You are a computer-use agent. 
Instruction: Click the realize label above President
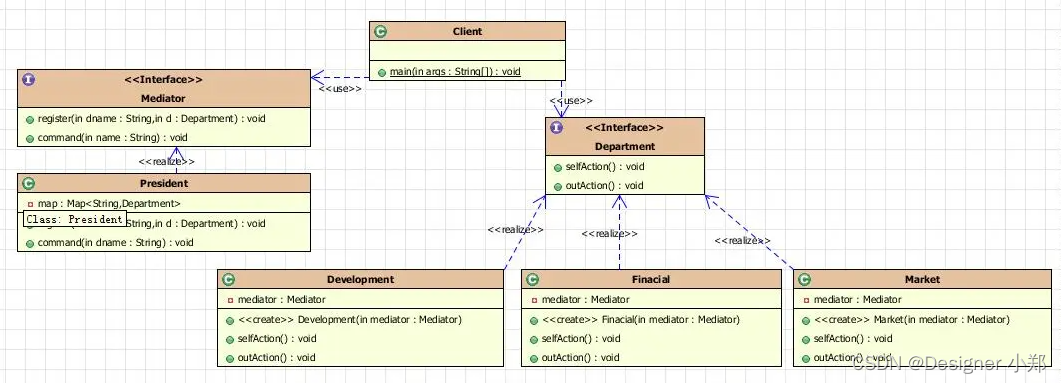(166, 162)
